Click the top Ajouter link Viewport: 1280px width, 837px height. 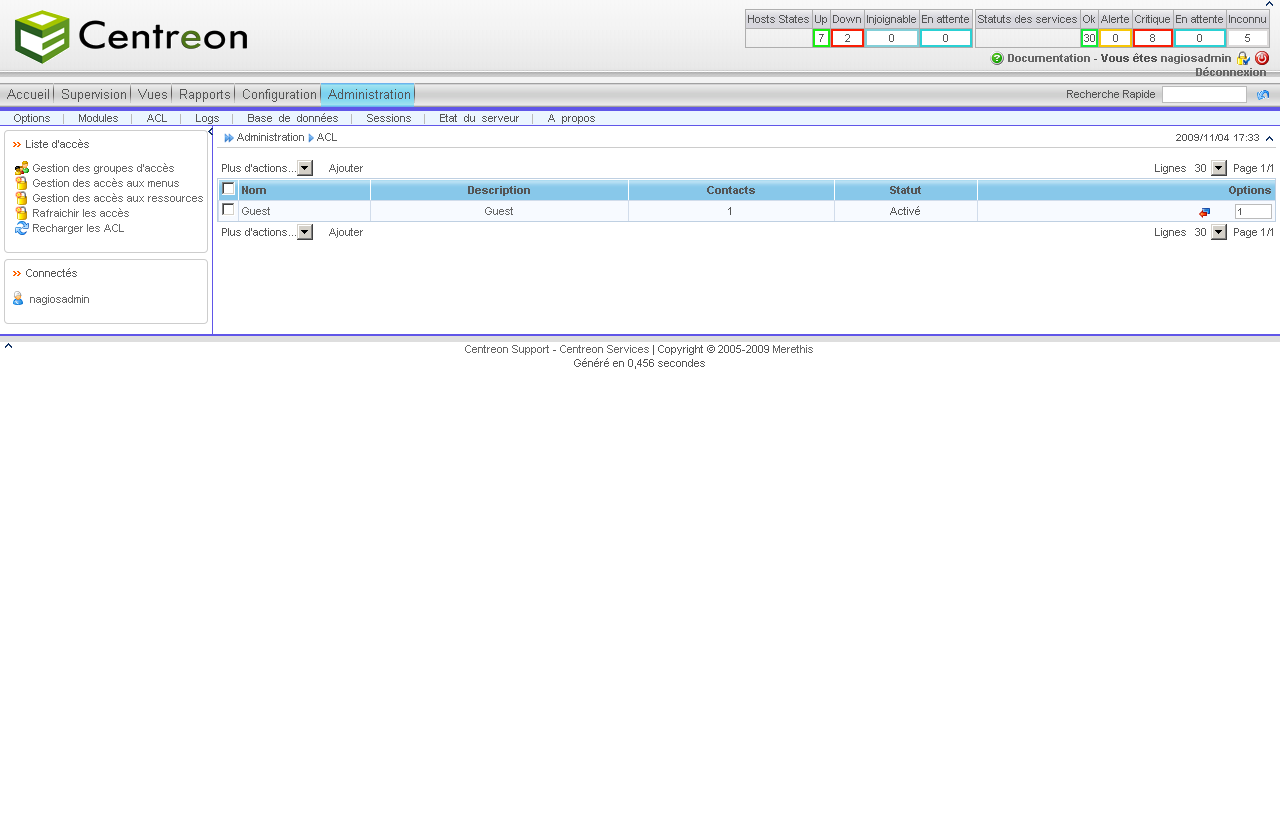(346, 168)
